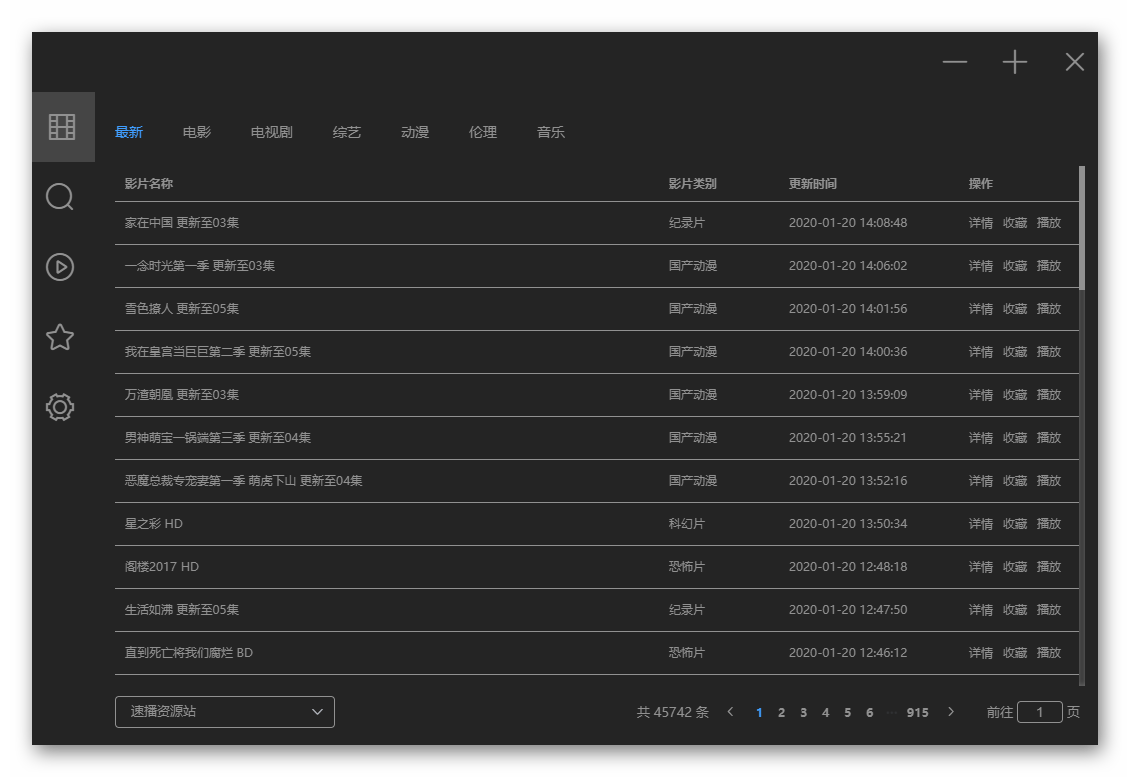1130x777 pixels.
Task: Go to next page with right chevron
Action: [951, 711]
